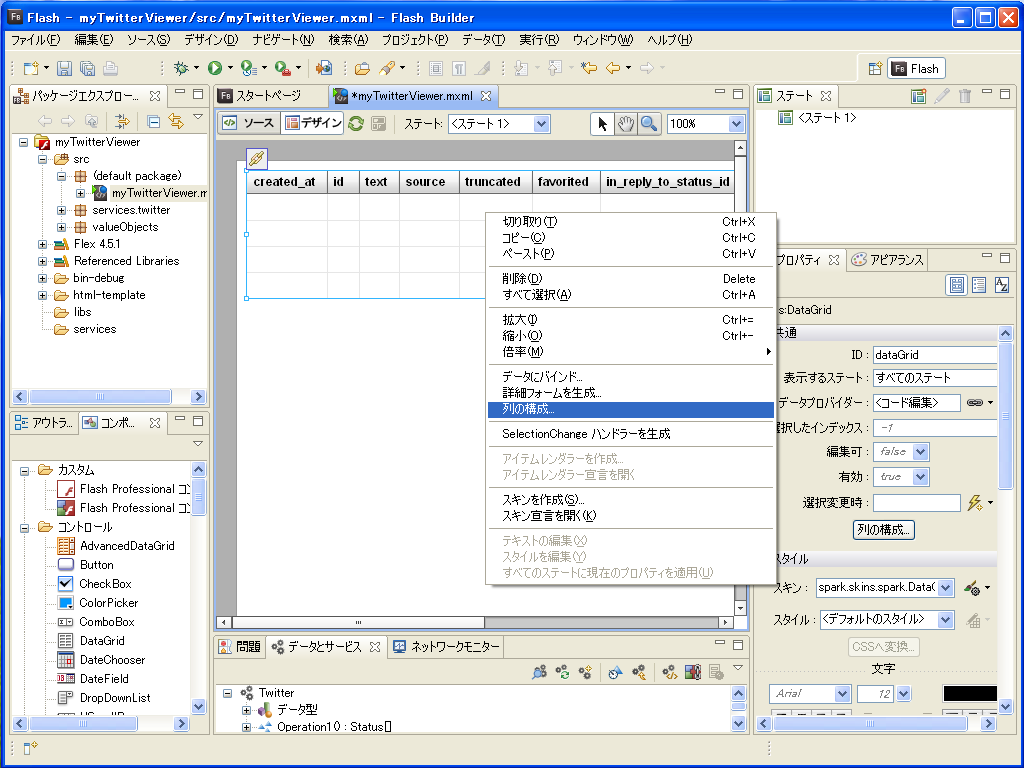Click the 列の構成... button in Properties
Screen dimensions: 1024x768
(x=884, y=530)
